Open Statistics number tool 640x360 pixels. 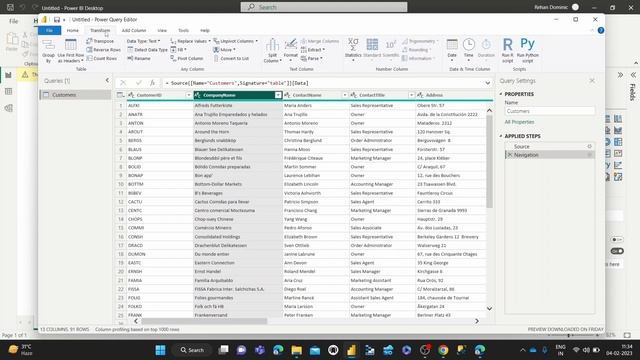(353, 49)
